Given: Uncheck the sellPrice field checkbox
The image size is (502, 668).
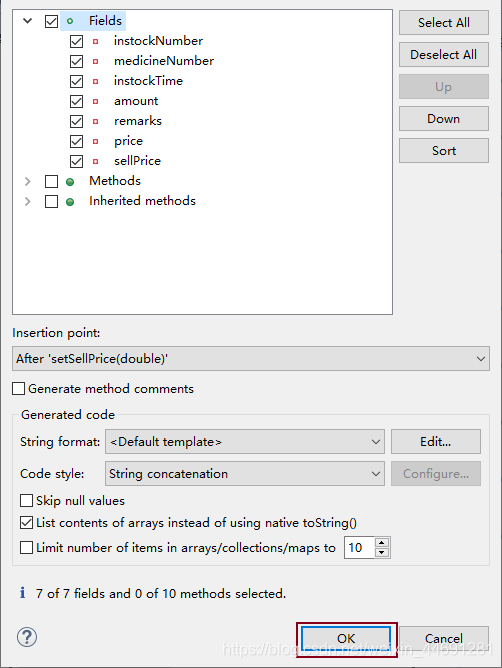Looking at the screenshot, I should pos(76,161).
